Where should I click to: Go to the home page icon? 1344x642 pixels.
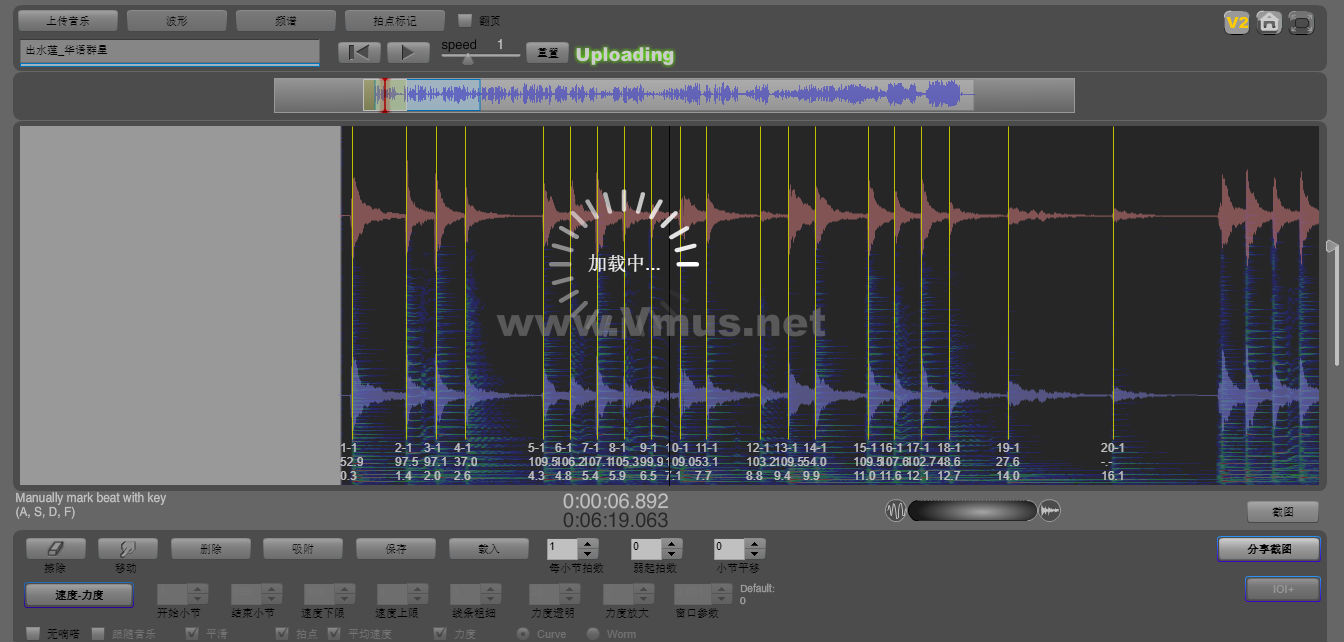[x=1269, y=22]
